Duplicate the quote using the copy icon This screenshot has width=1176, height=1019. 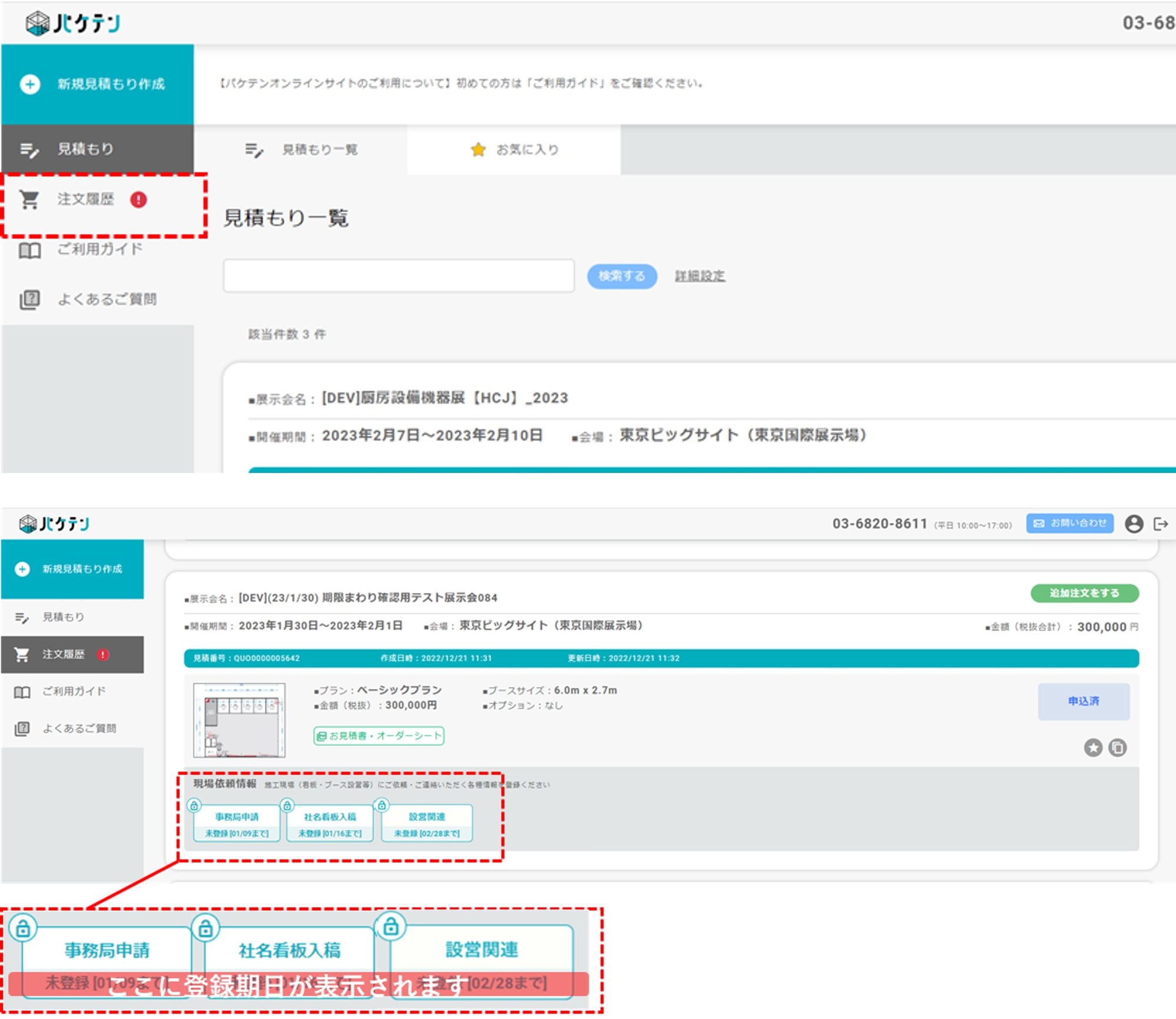1117,748
